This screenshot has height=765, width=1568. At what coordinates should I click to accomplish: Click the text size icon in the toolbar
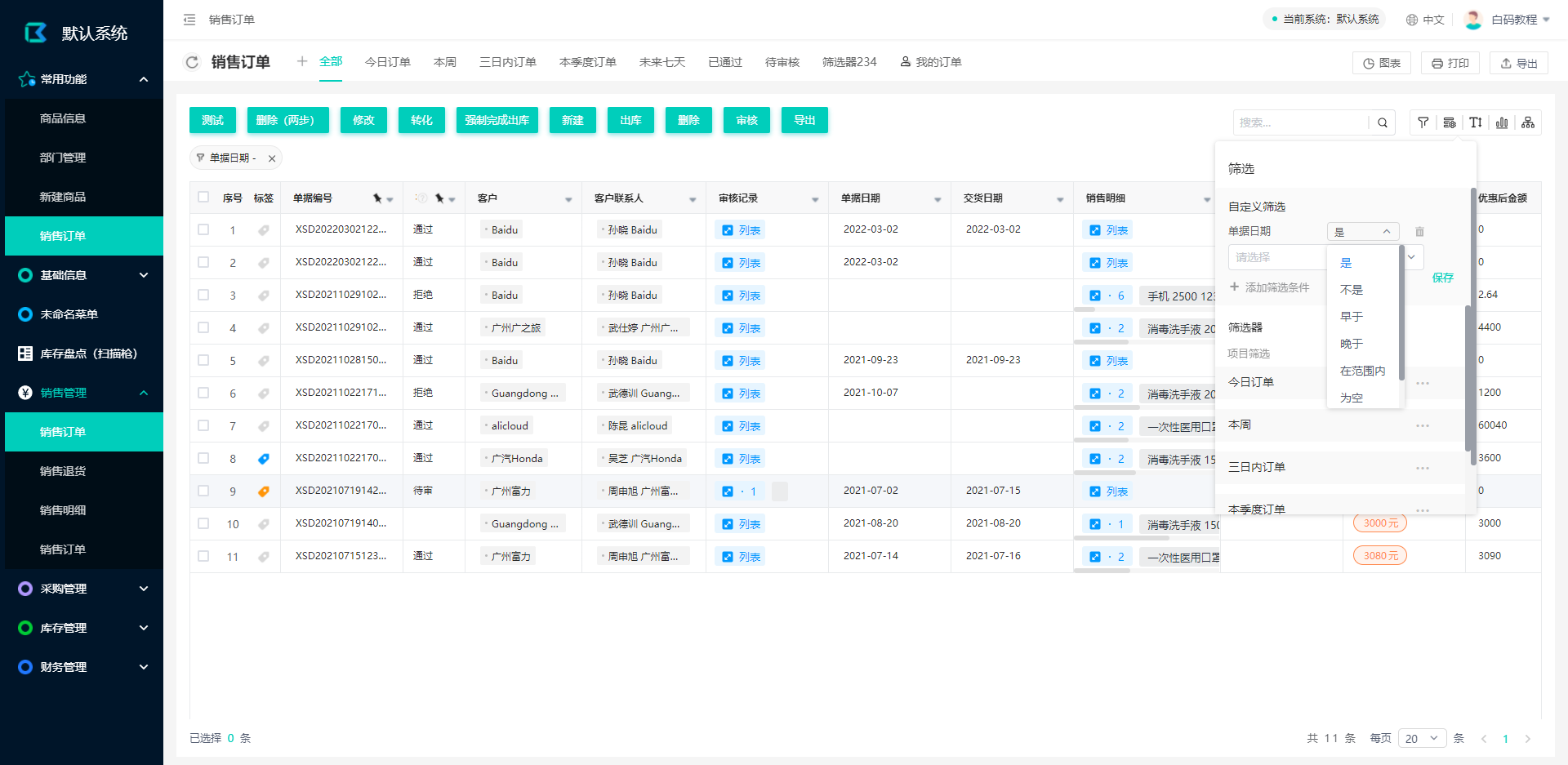pyautogui.click(x=1476, y=122)
